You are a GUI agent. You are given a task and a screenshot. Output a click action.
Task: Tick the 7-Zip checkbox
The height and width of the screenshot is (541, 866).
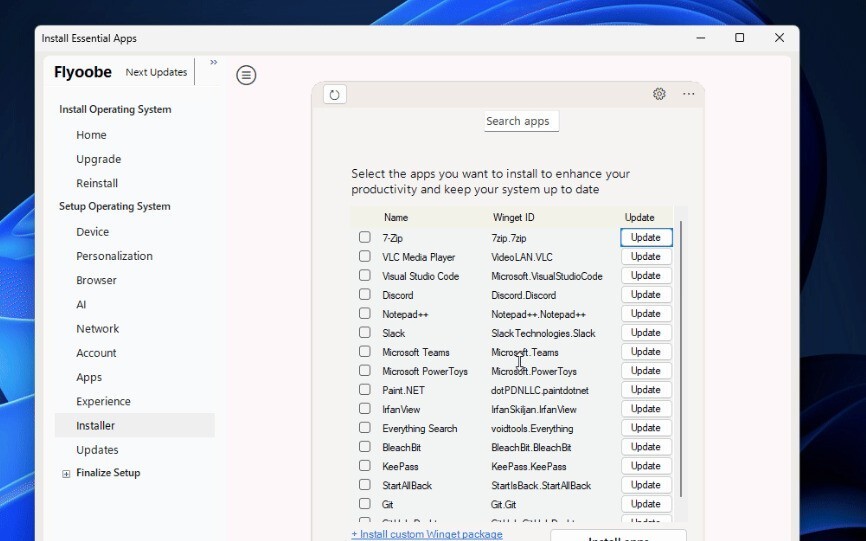[x=365, y=238]
